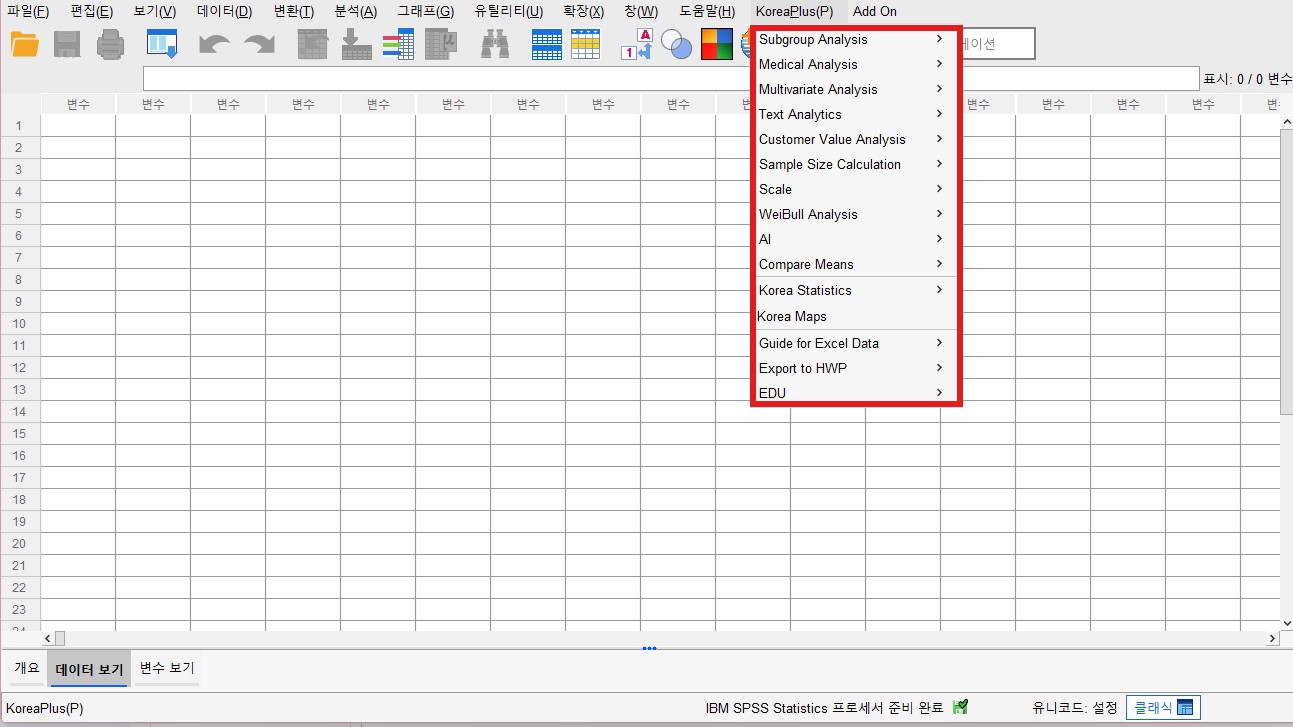Expand the WeiBull Analysis submenu
The height and width of the screenshot is (727, 1293).
click(x=854, y=214)
